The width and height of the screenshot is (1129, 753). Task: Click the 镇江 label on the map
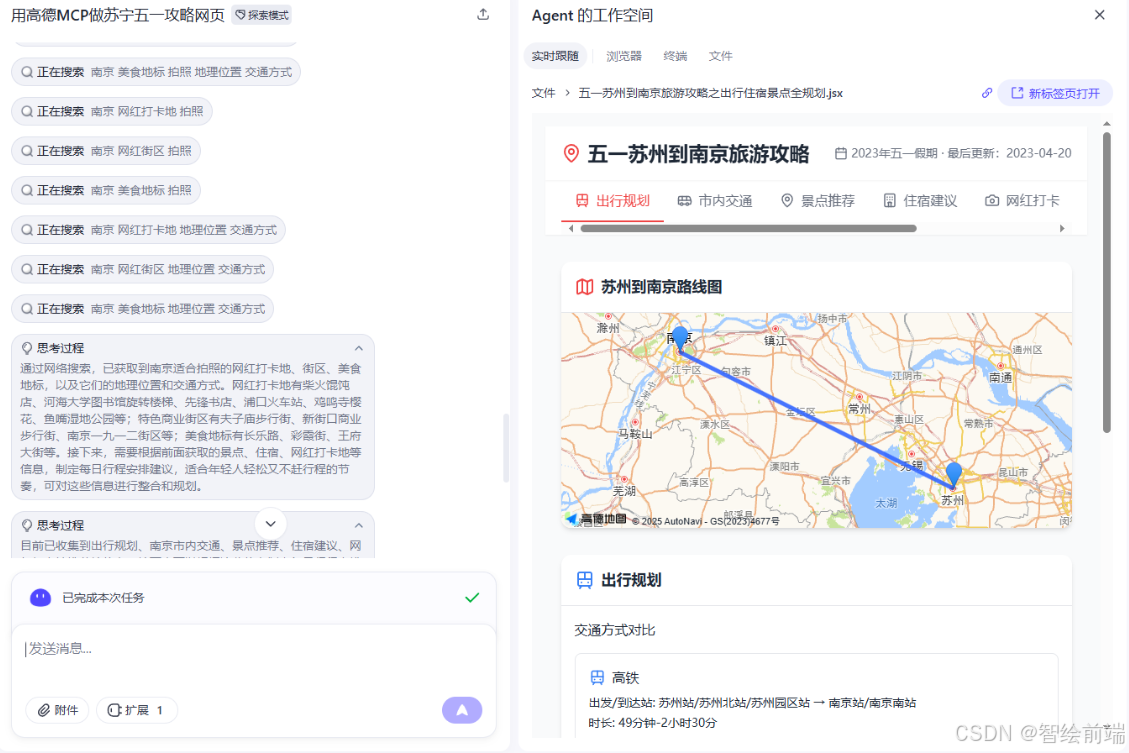click(x=775, y=341)
